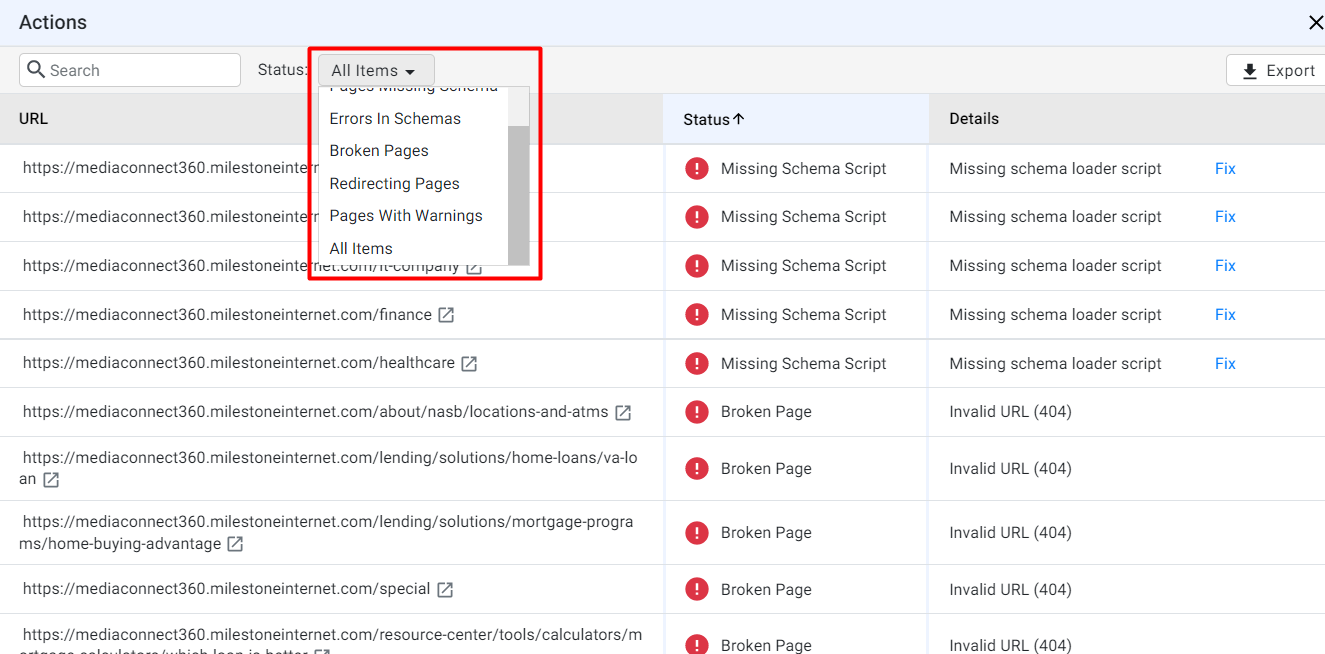Click the dropdown list scrollbar

(518, 195)
